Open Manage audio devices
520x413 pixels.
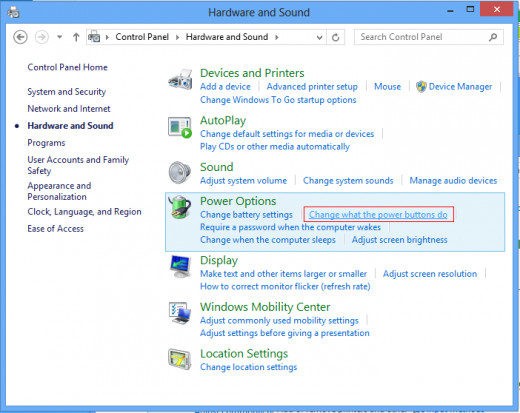(453, 181)
